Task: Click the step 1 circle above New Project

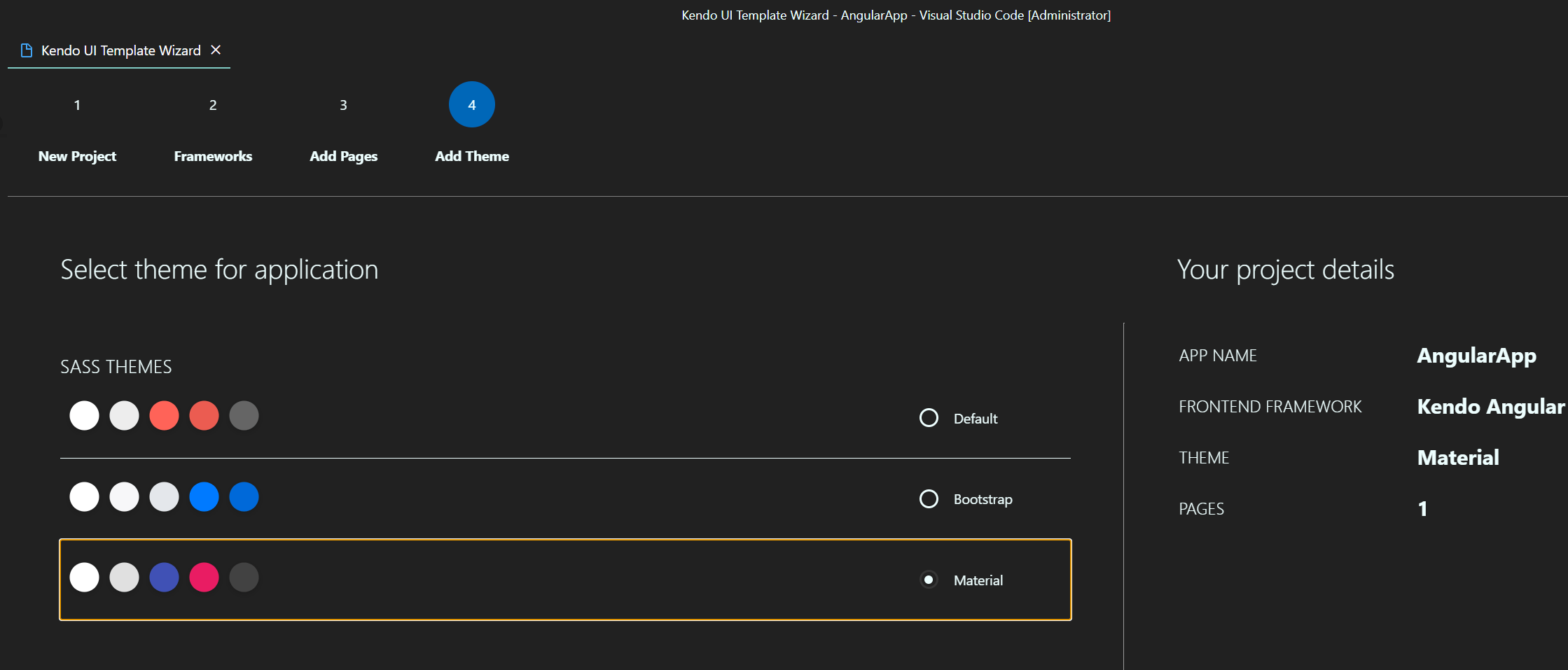Action: 77,104
